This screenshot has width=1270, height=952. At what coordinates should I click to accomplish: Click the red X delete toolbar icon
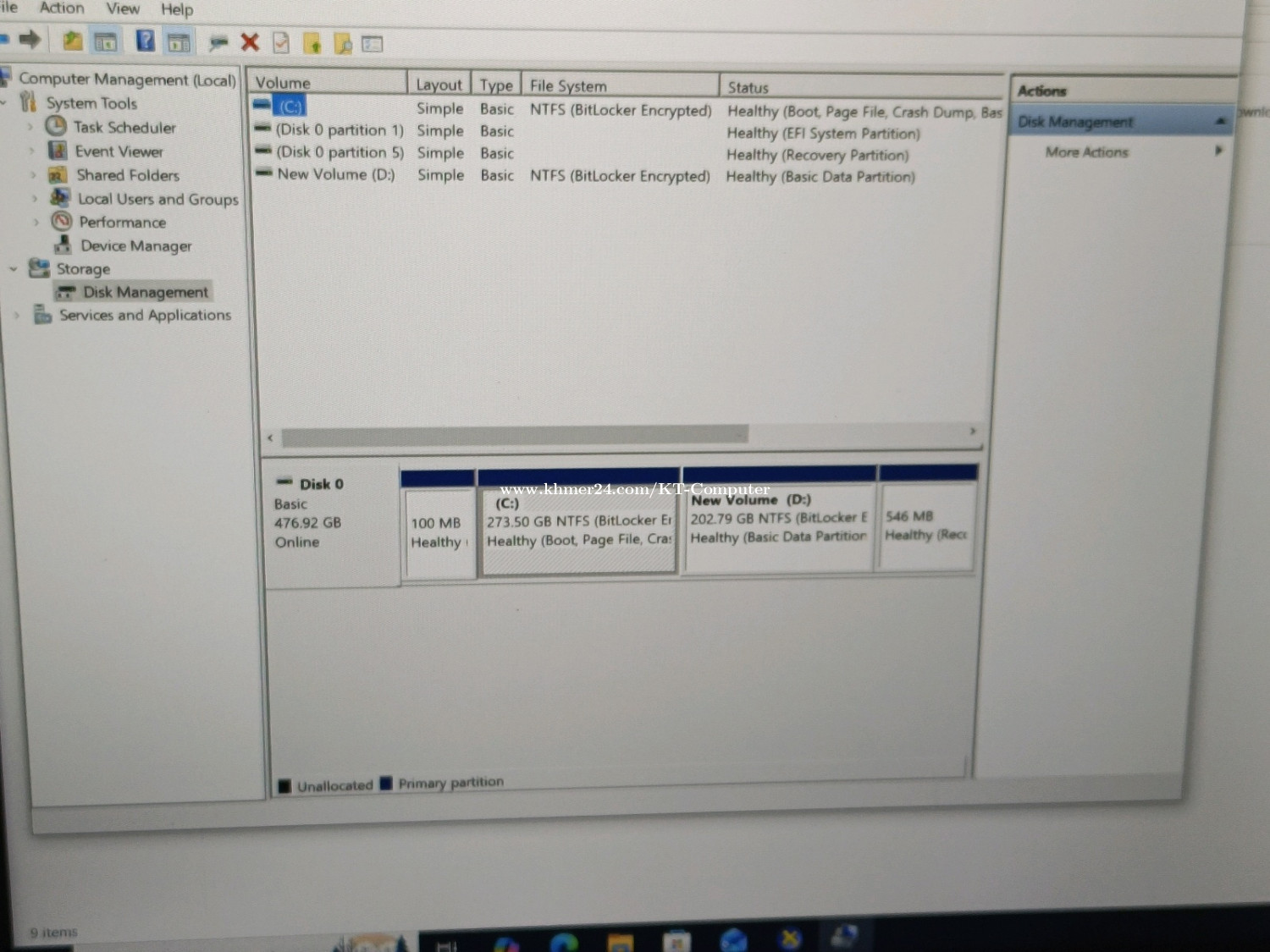(x=250, y=42)
